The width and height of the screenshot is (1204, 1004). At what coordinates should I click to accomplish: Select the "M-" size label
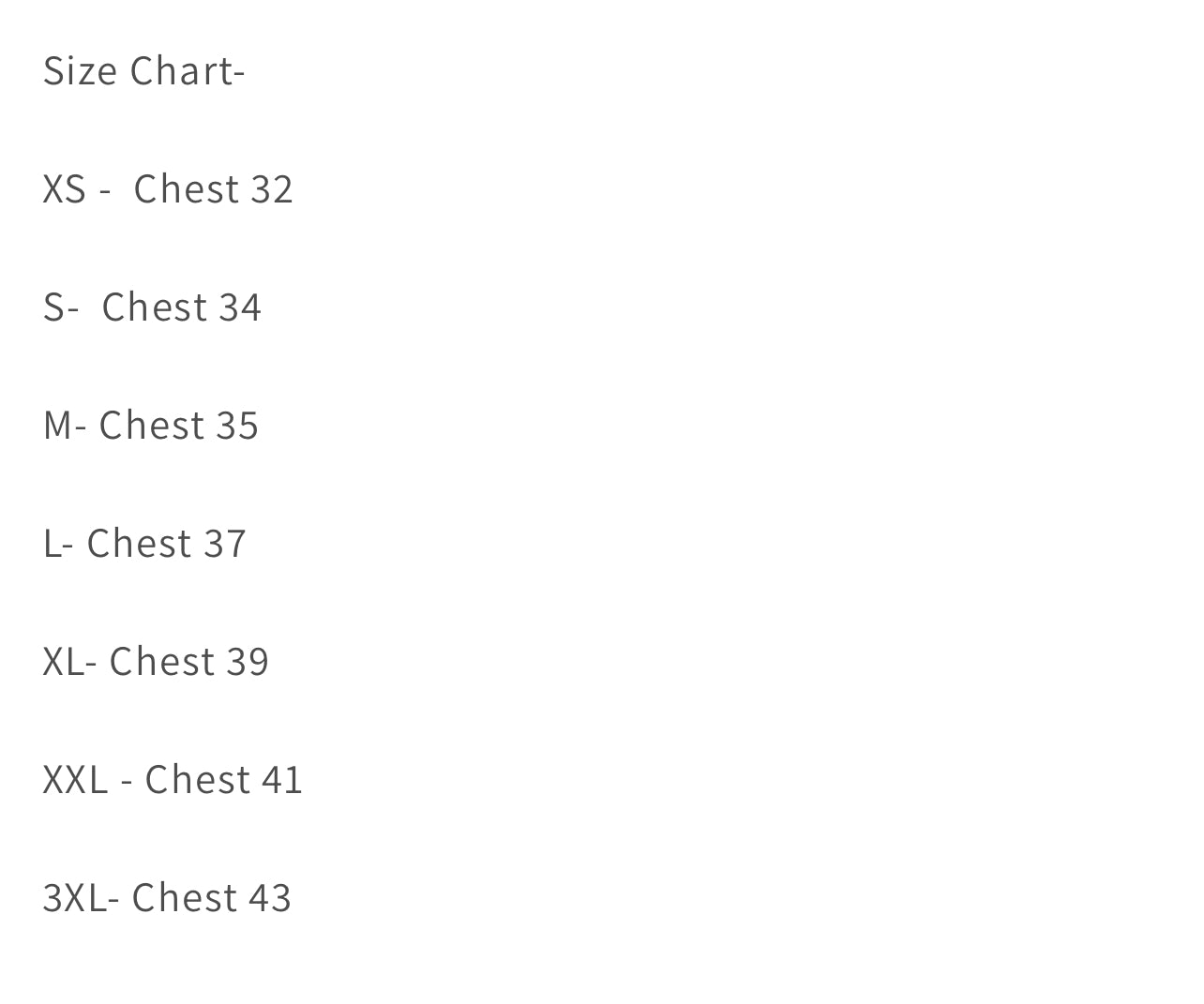65,426
